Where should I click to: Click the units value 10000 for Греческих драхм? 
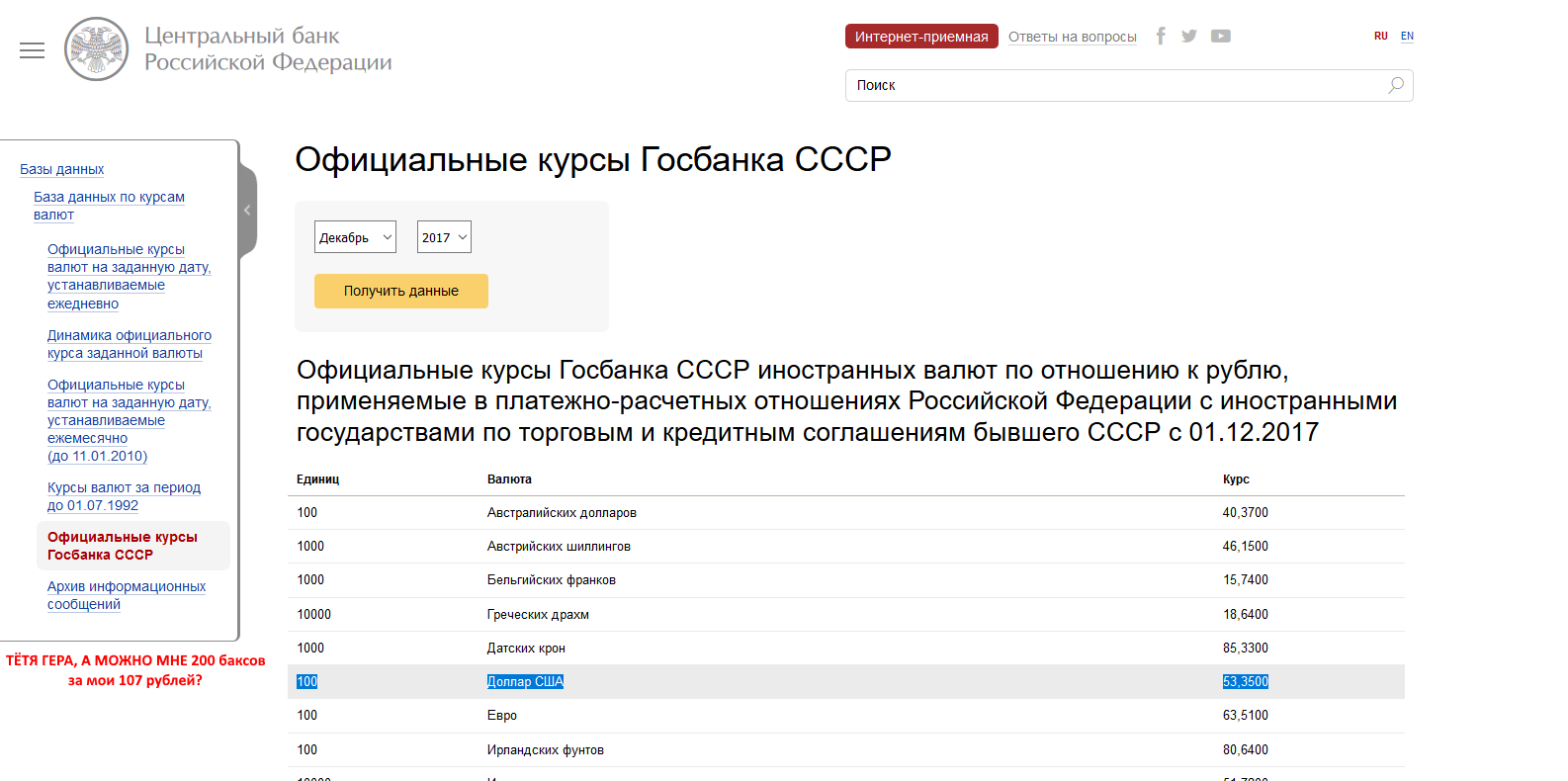coord(314,614)
